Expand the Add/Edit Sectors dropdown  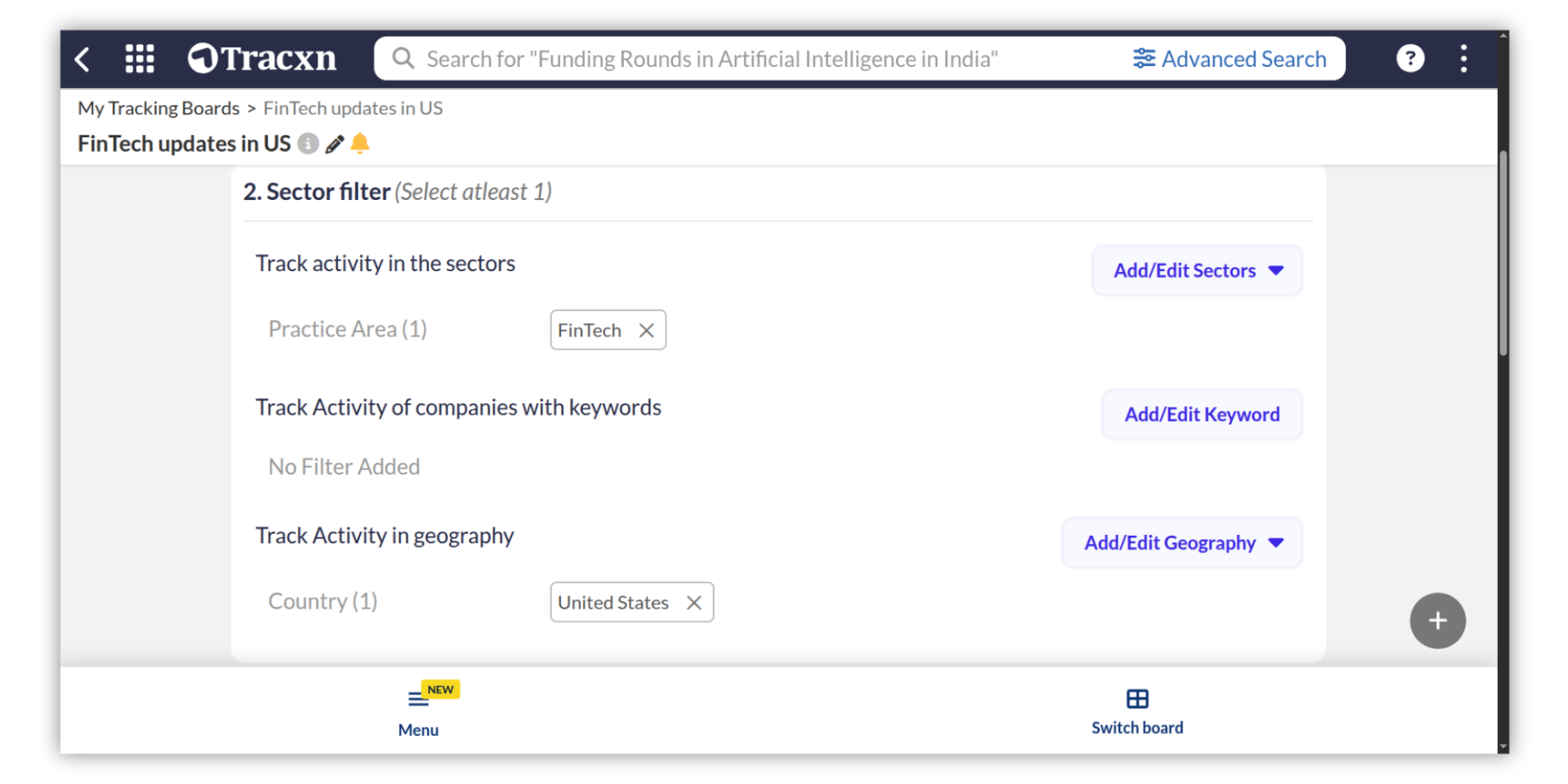pos(1197,270)
